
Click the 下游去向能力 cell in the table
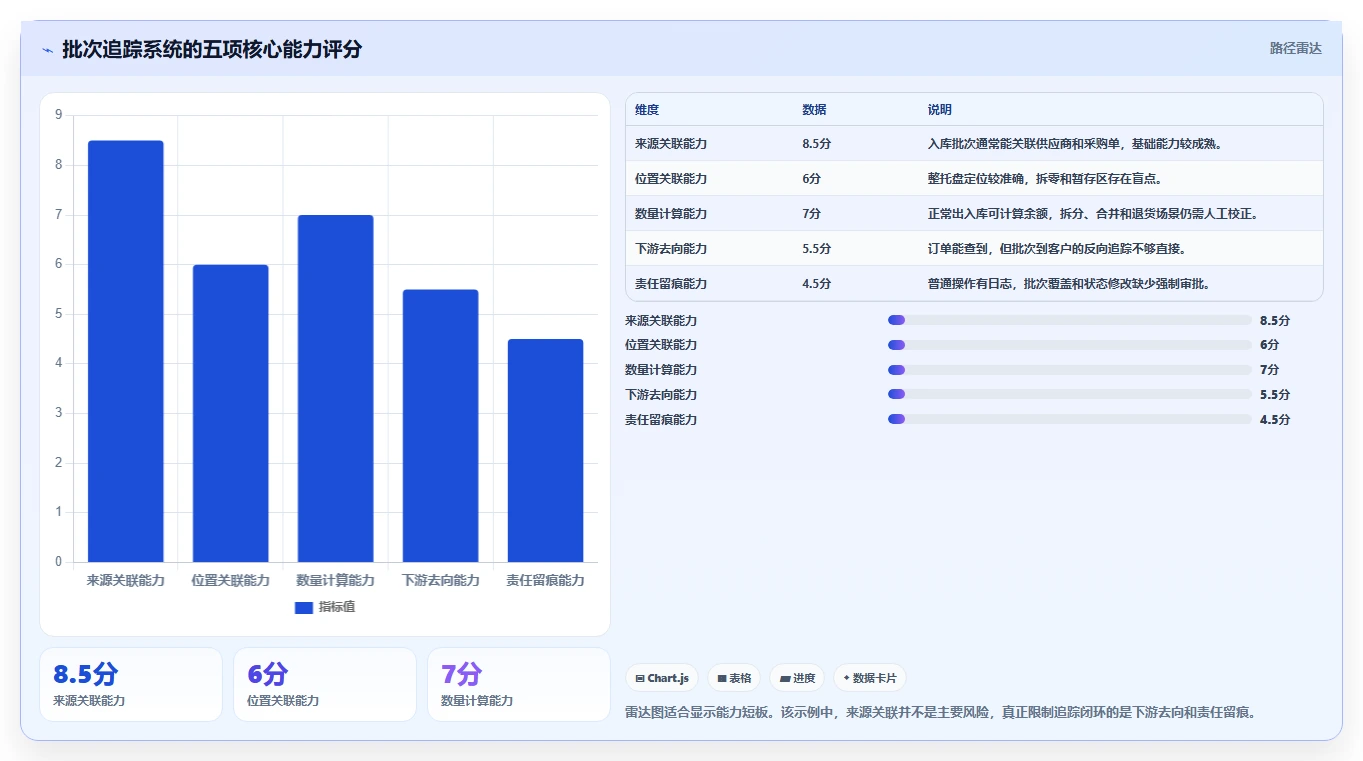tap(671, 249)
